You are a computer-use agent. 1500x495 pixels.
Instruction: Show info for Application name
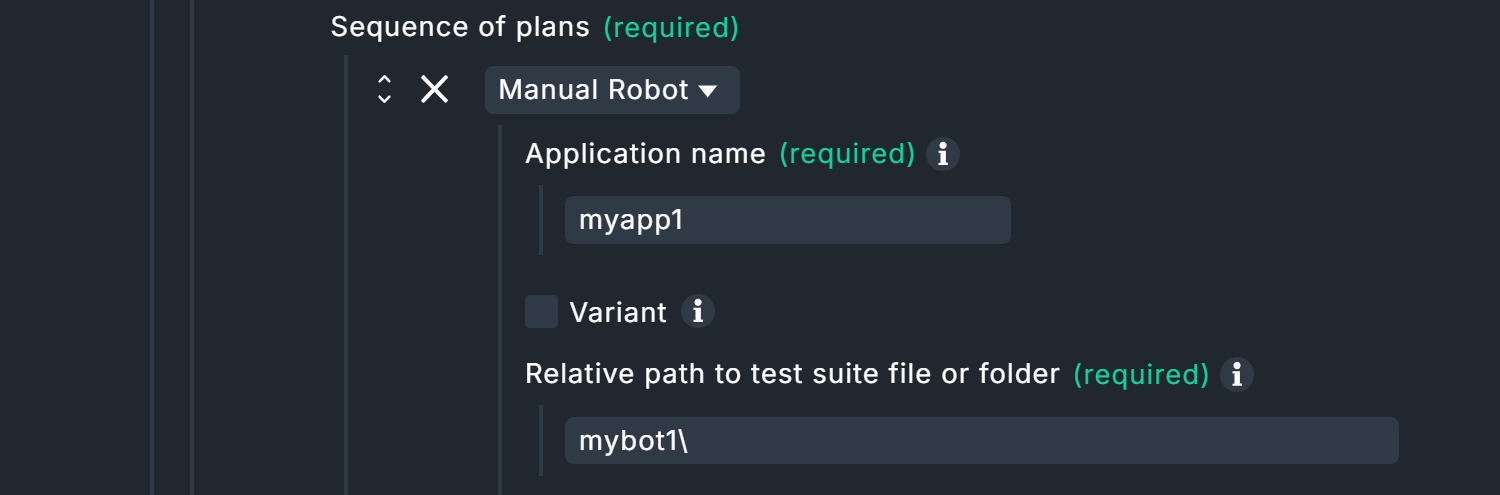coord(942,154)
